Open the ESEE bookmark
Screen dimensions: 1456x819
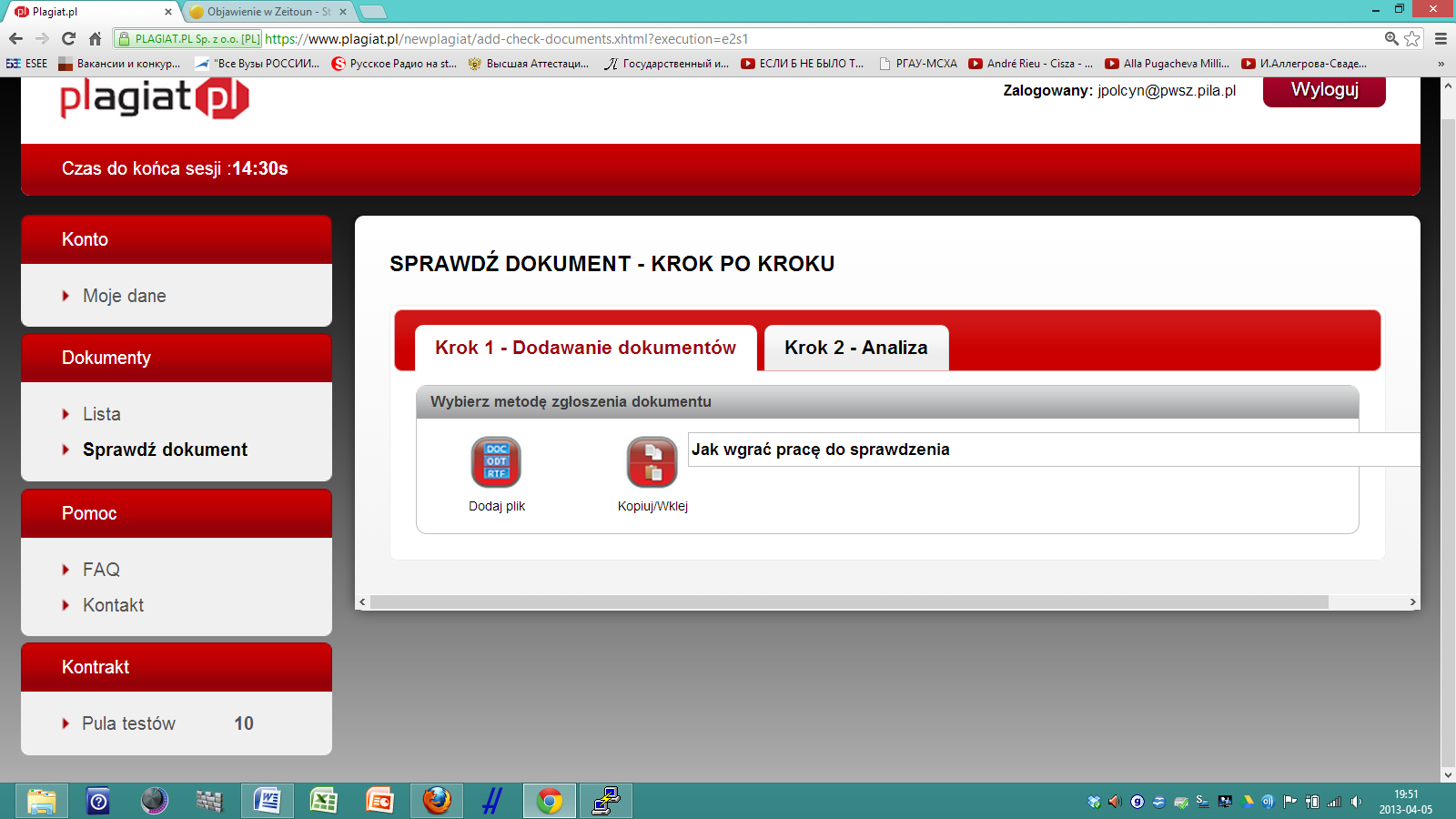click(26, 64)
